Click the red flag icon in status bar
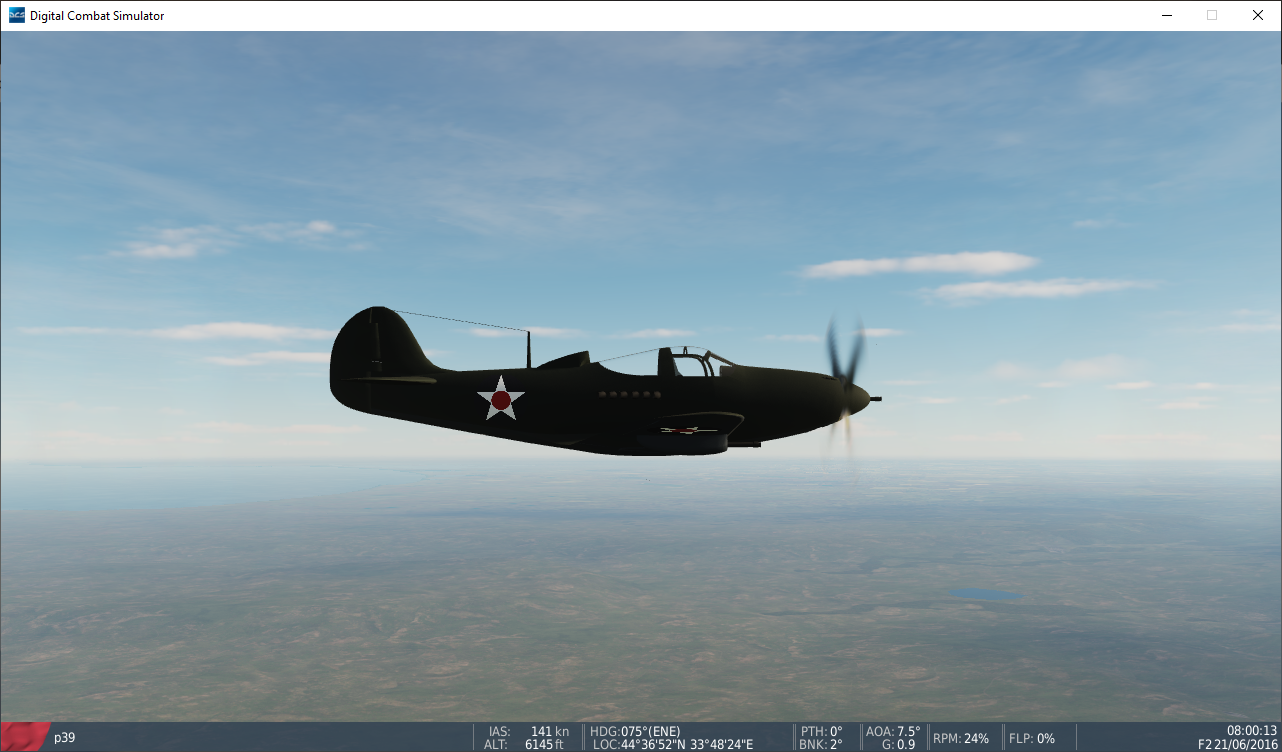Viewport: 1282px width, 752px height. point(21,737)
